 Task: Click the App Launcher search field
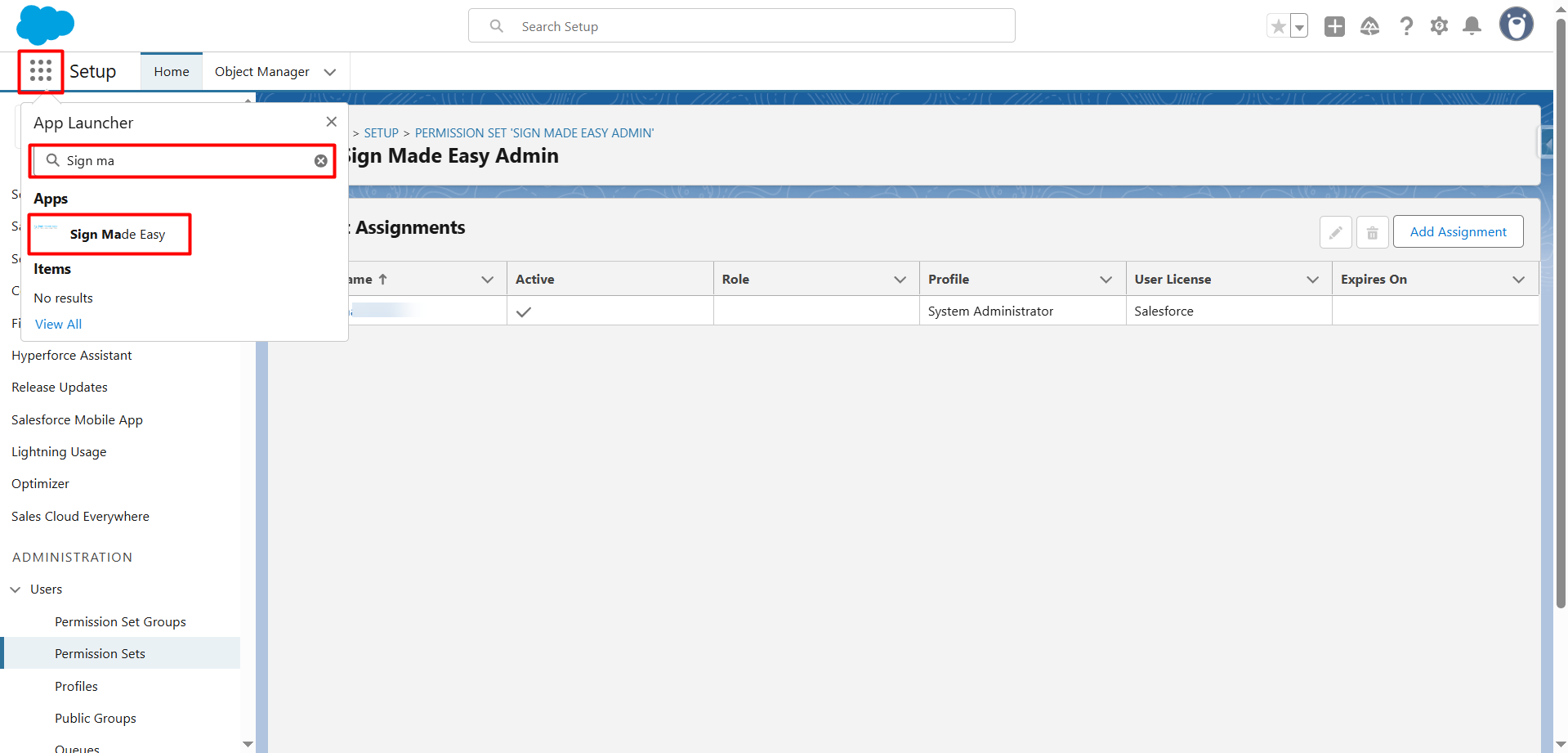pos(183,161)
